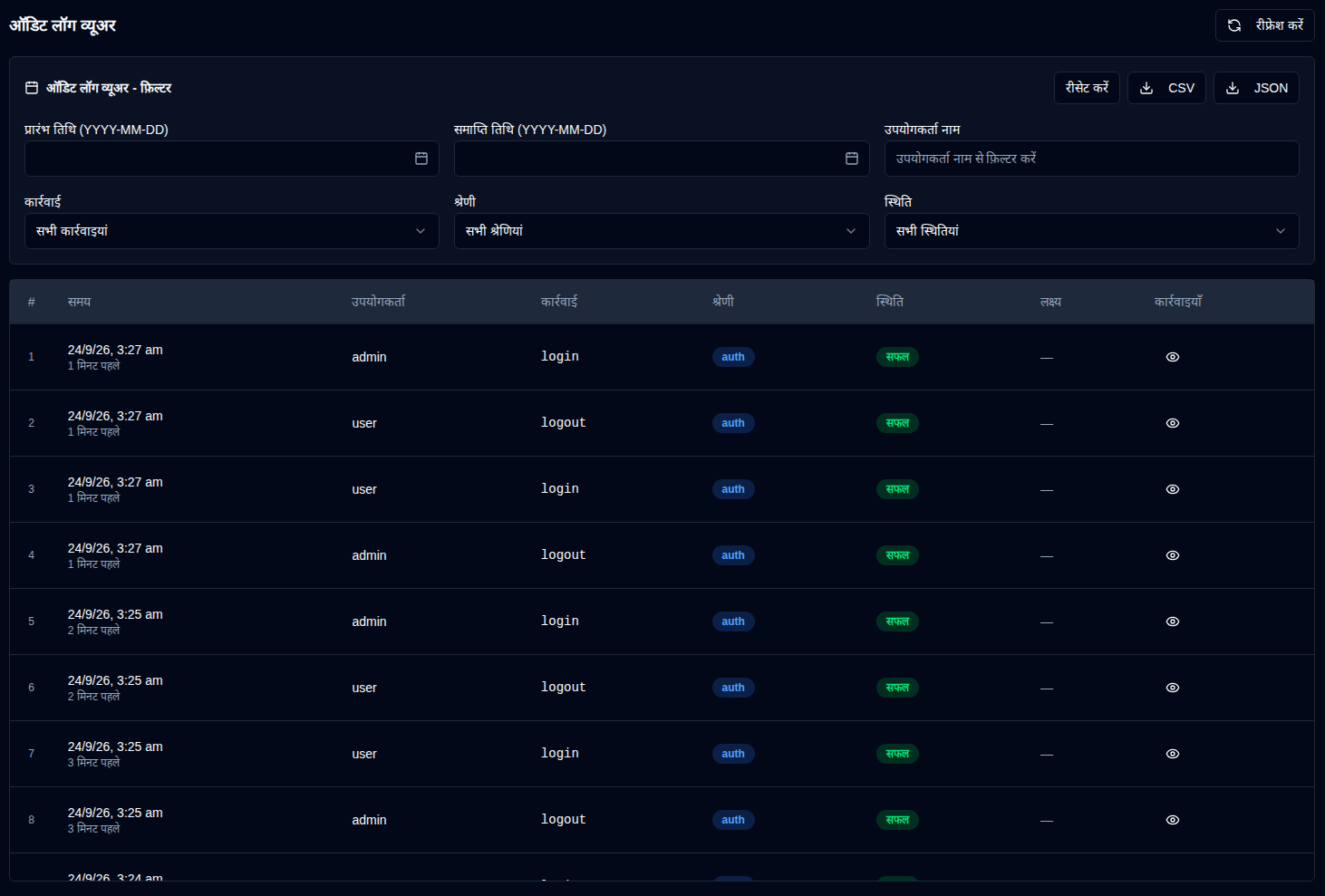Export logs as JSON

[x=1256, y=88]
